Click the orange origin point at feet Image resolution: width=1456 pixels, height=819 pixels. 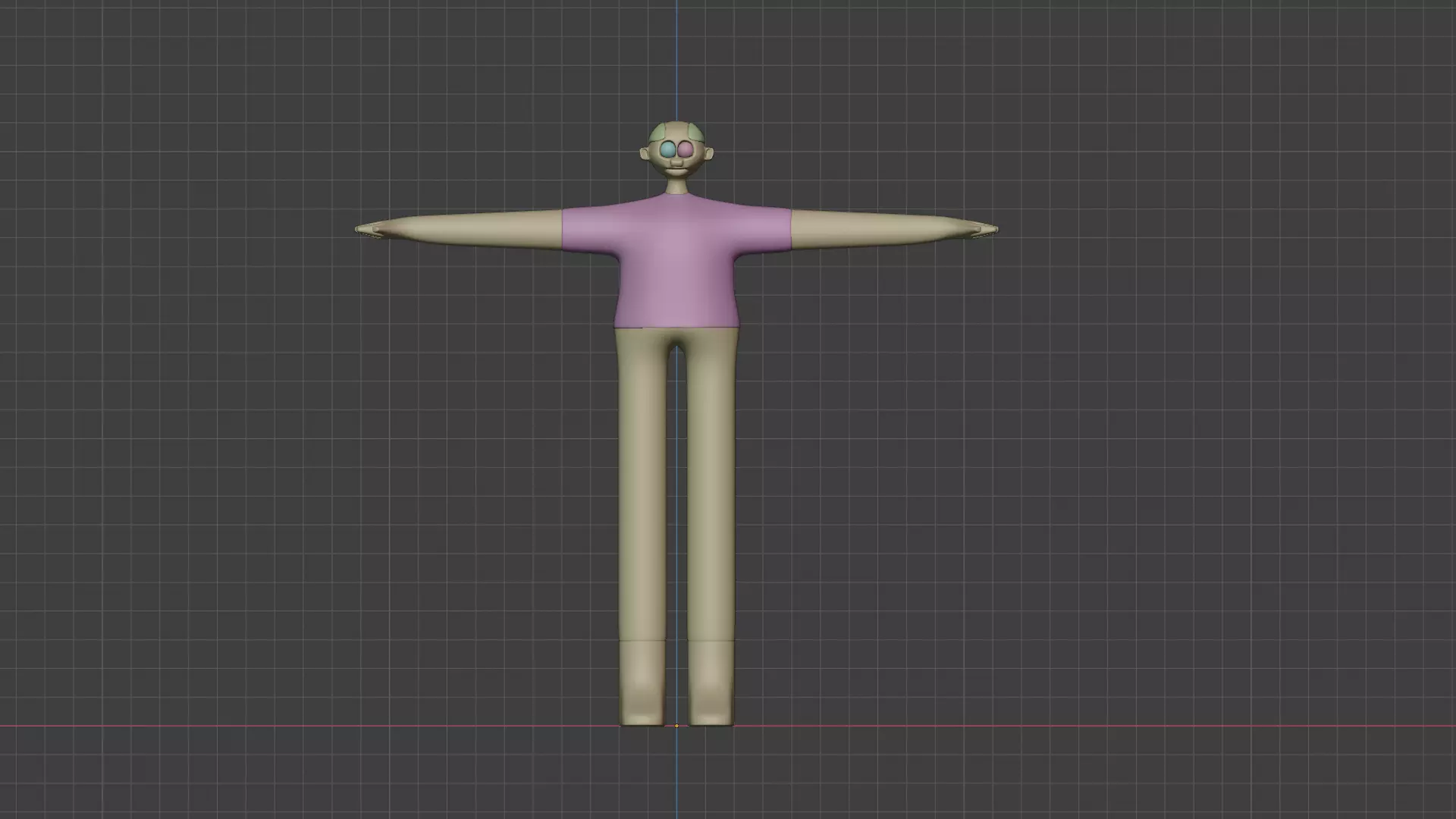click(x=676, y=726)
